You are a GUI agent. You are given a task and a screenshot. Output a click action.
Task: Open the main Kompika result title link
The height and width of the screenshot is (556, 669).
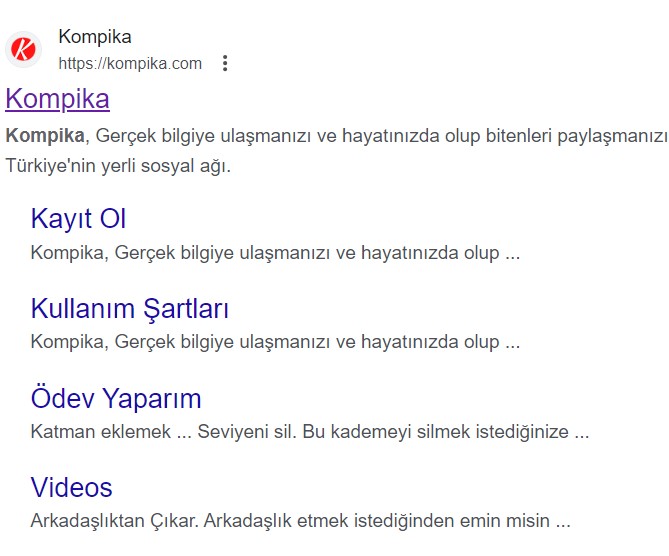coord(58,99)
